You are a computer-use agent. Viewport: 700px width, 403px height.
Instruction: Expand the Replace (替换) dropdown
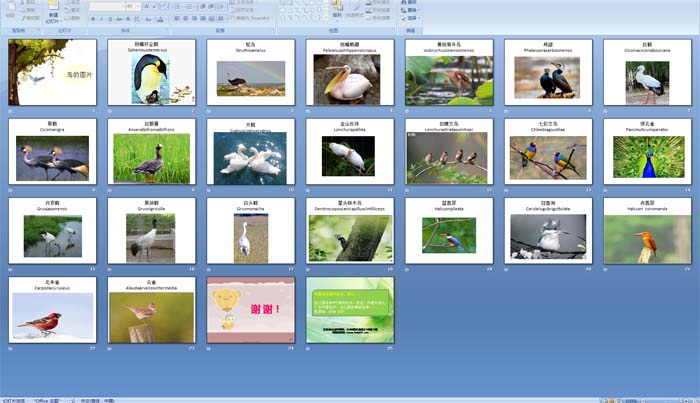coord(421,11)
